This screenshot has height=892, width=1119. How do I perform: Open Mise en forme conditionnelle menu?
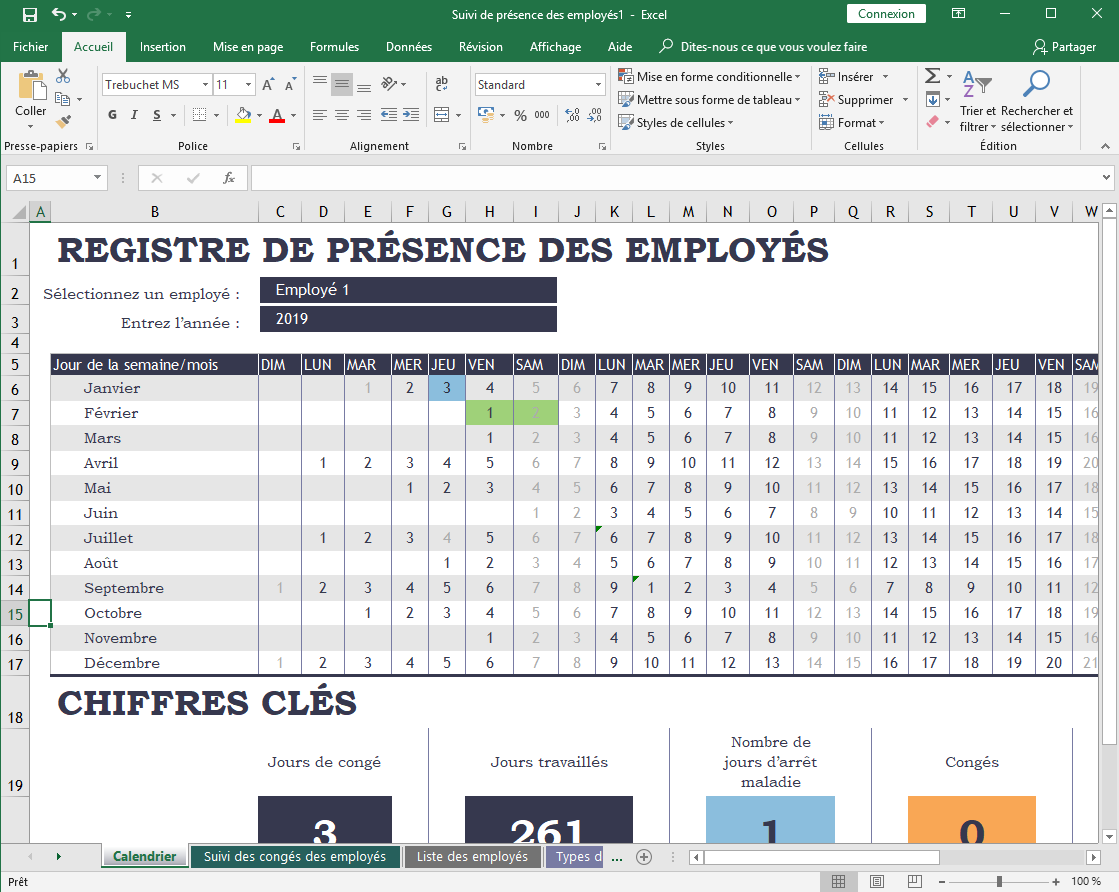(x=709, y=76)
